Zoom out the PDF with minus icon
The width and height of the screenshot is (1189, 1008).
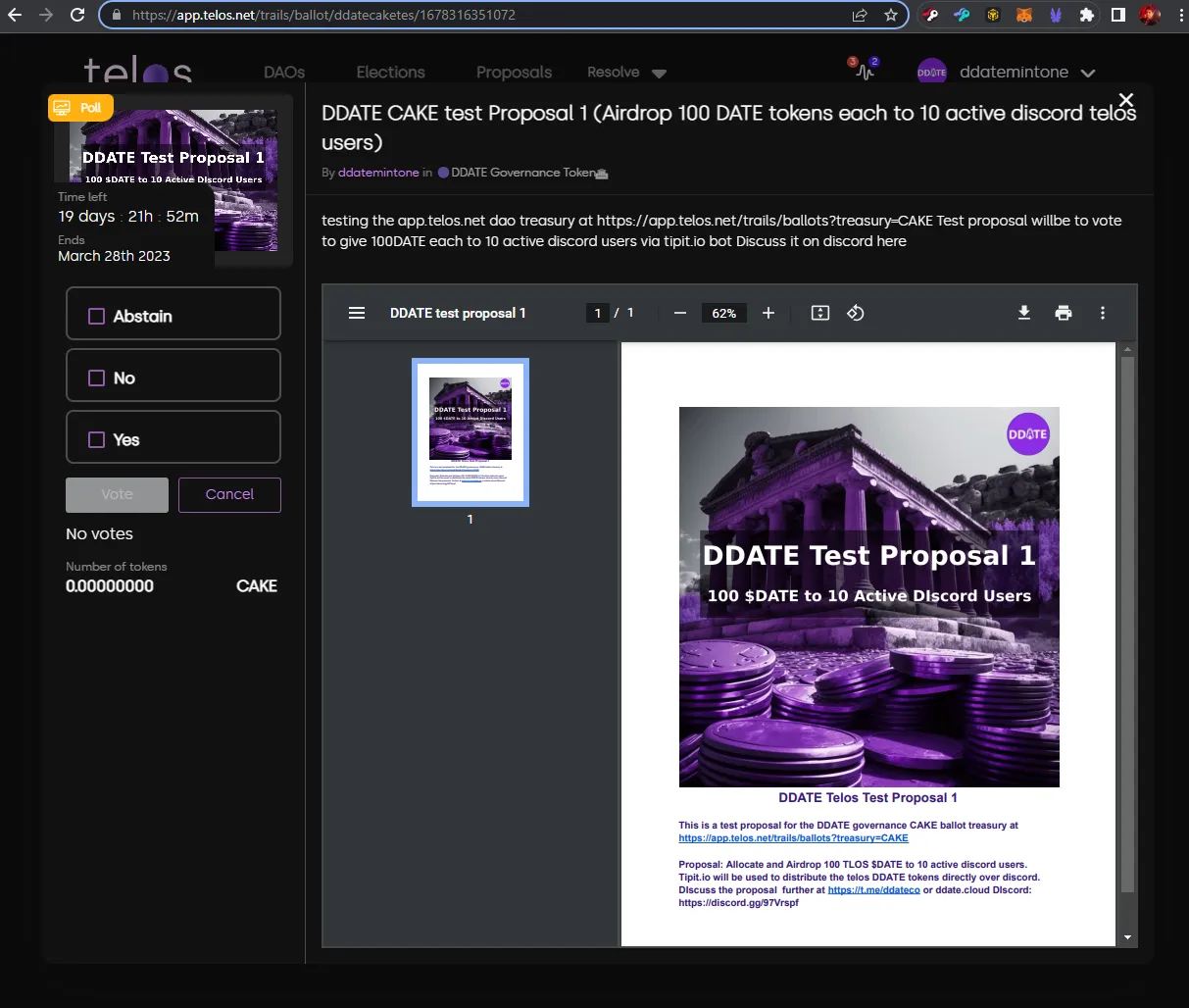tap(680, 313)
